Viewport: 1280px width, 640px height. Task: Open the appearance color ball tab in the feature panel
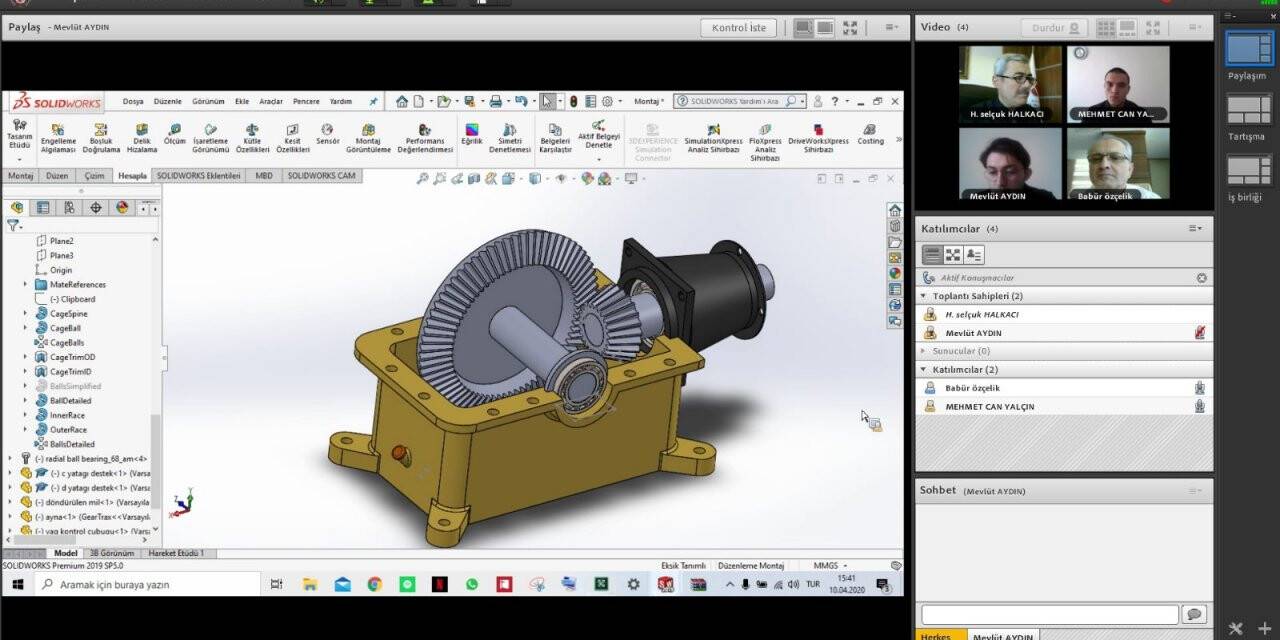tap(122, 208)
